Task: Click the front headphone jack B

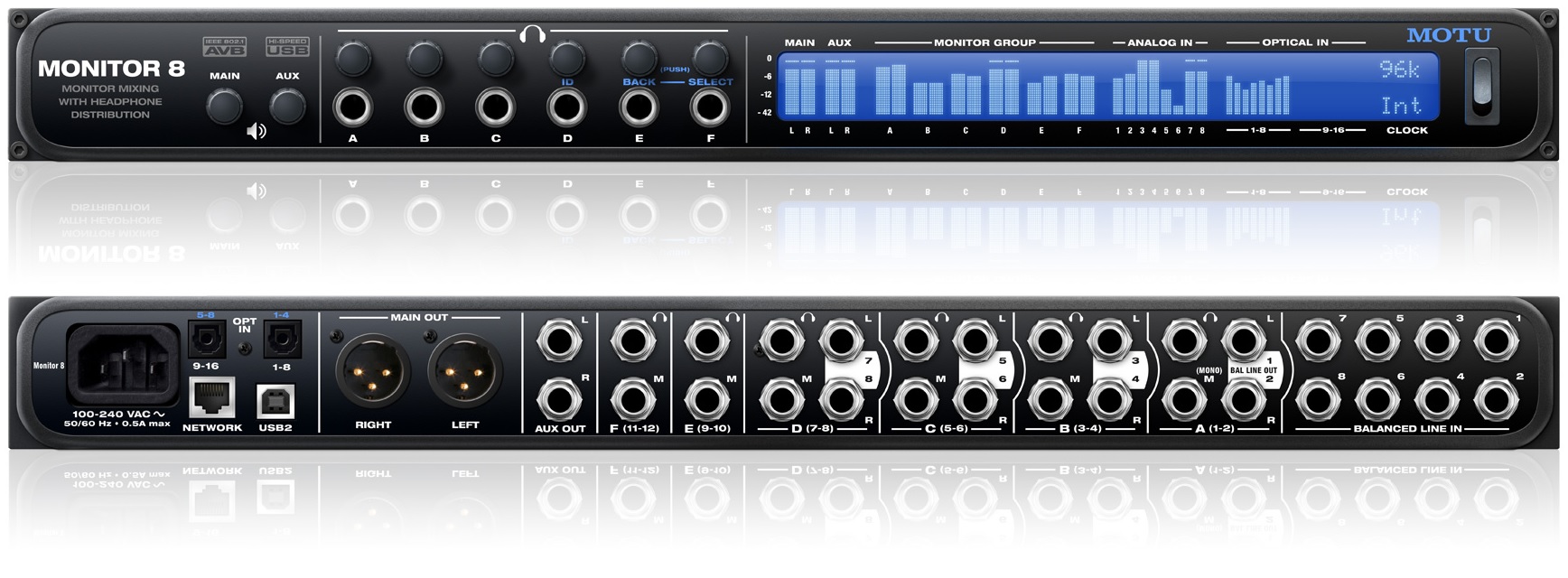Action: pyautogui.click(x=424, y=107)
